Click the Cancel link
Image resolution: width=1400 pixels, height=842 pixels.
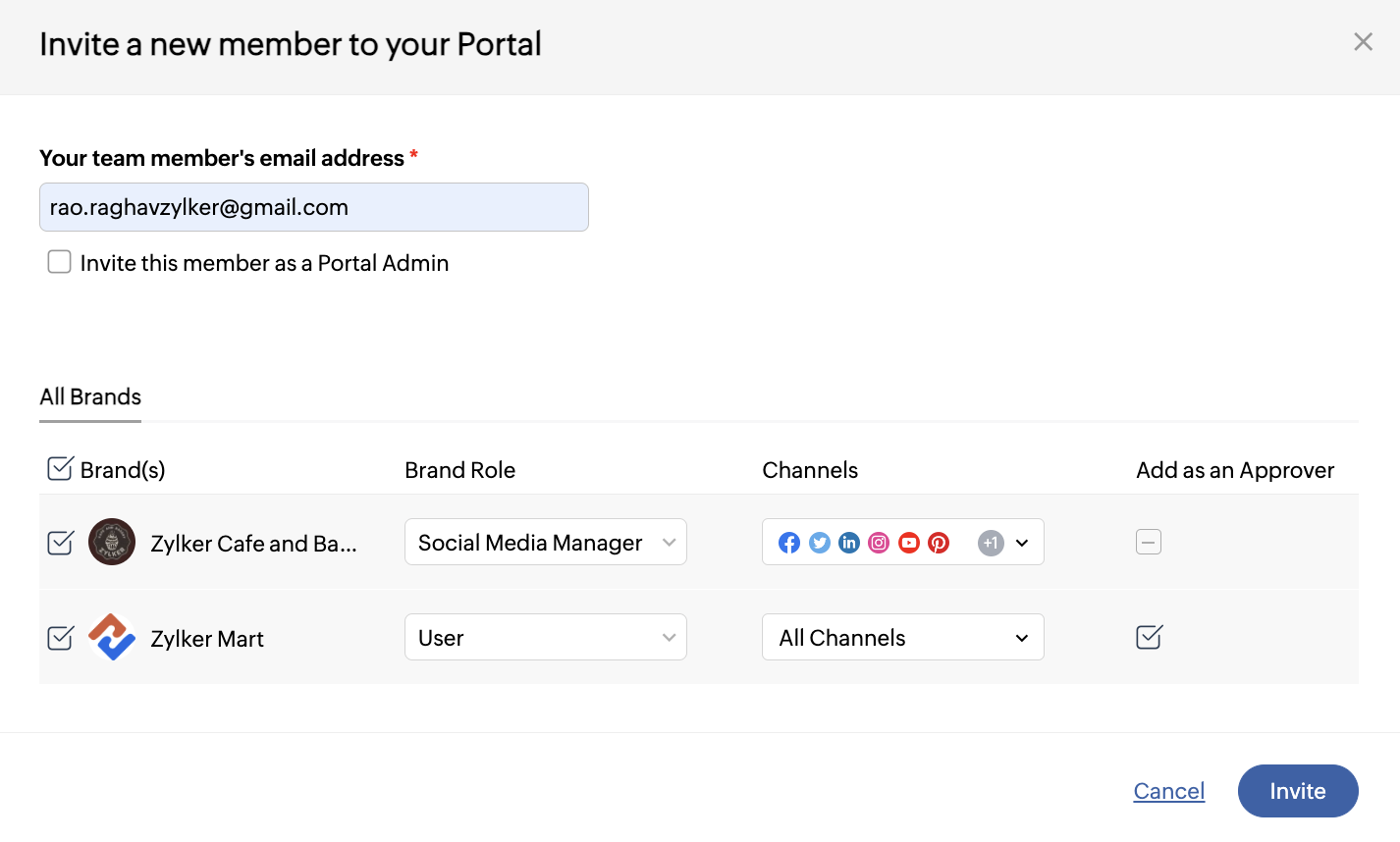point(1168,791)
